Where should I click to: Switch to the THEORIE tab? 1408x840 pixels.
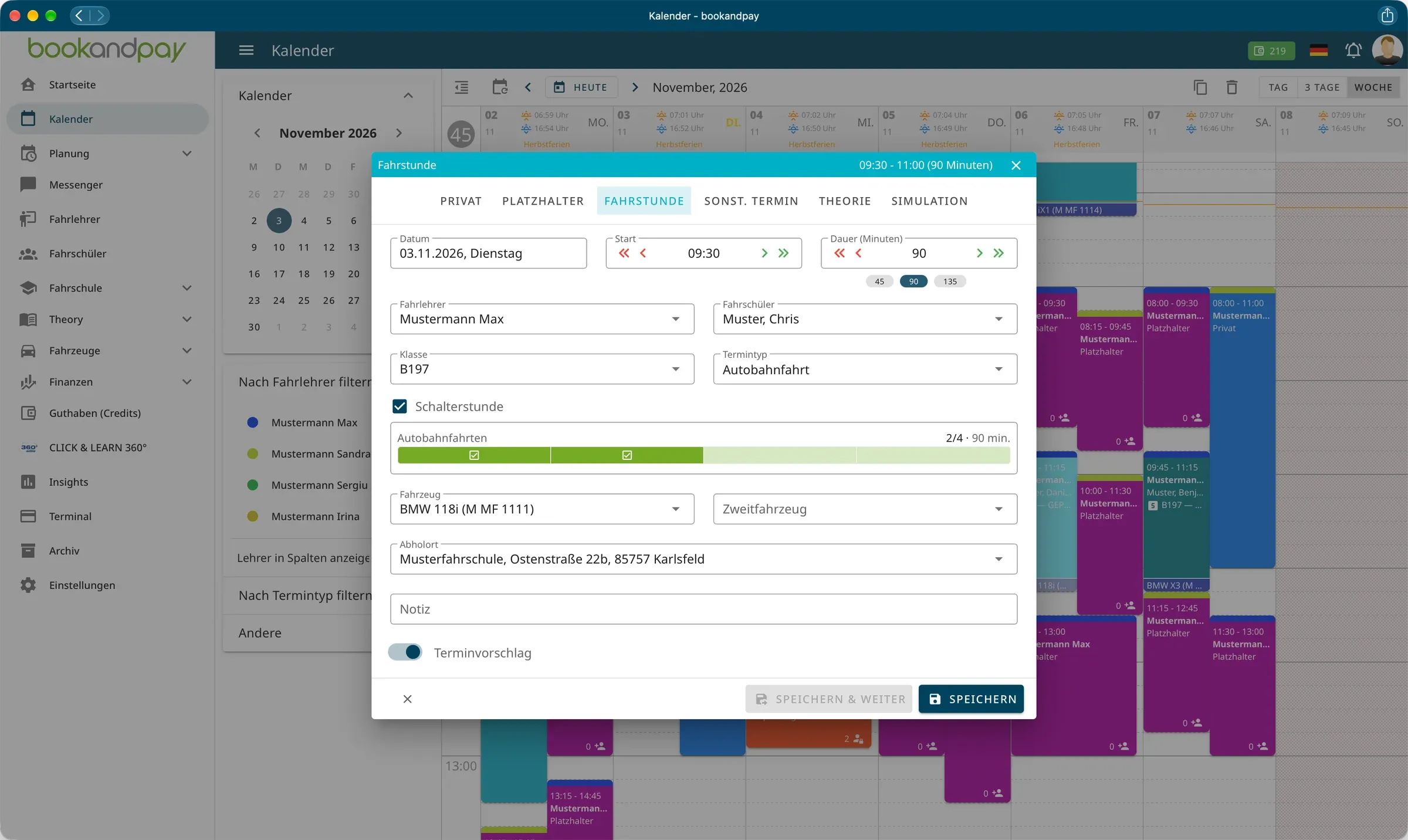[x=845, y=201]
